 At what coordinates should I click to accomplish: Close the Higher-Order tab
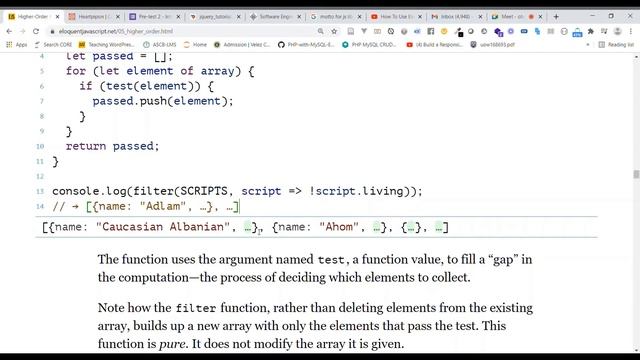58,17
